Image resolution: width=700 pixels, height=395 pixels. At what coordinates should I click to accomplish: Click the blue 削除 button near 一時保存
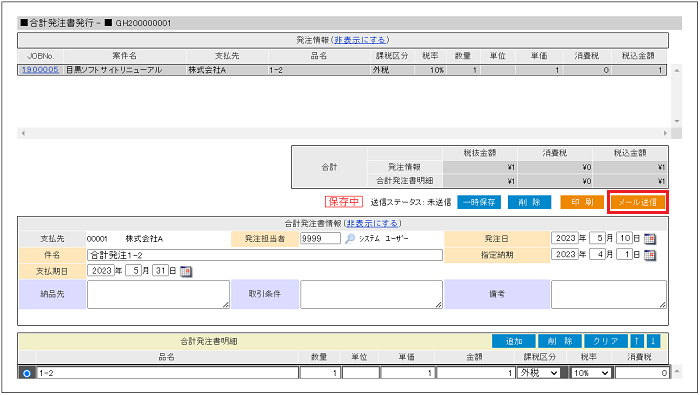pyautogui.click(x=529, y=202)
